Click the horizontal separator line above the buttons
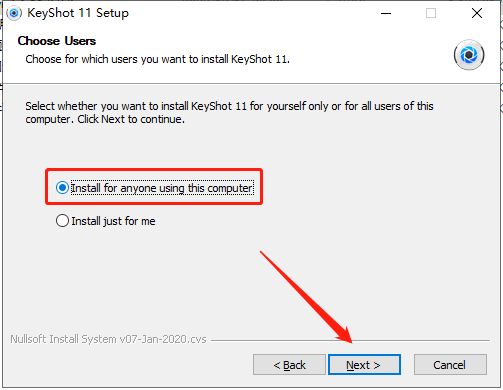This screenshot has height=390, width=503. (x=350, y=341)
